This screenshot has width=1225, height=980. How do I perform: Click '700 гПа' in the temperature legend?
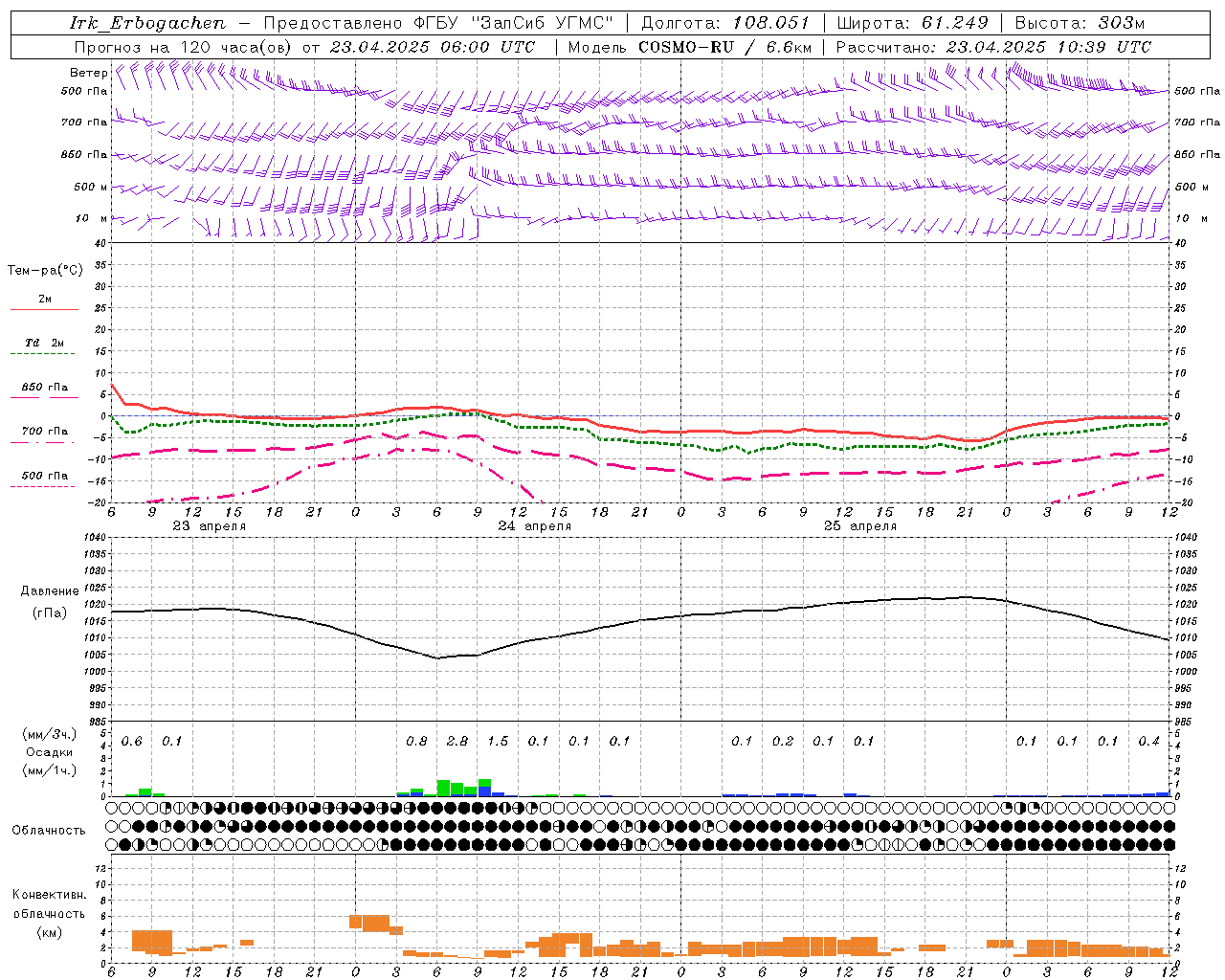45,432
